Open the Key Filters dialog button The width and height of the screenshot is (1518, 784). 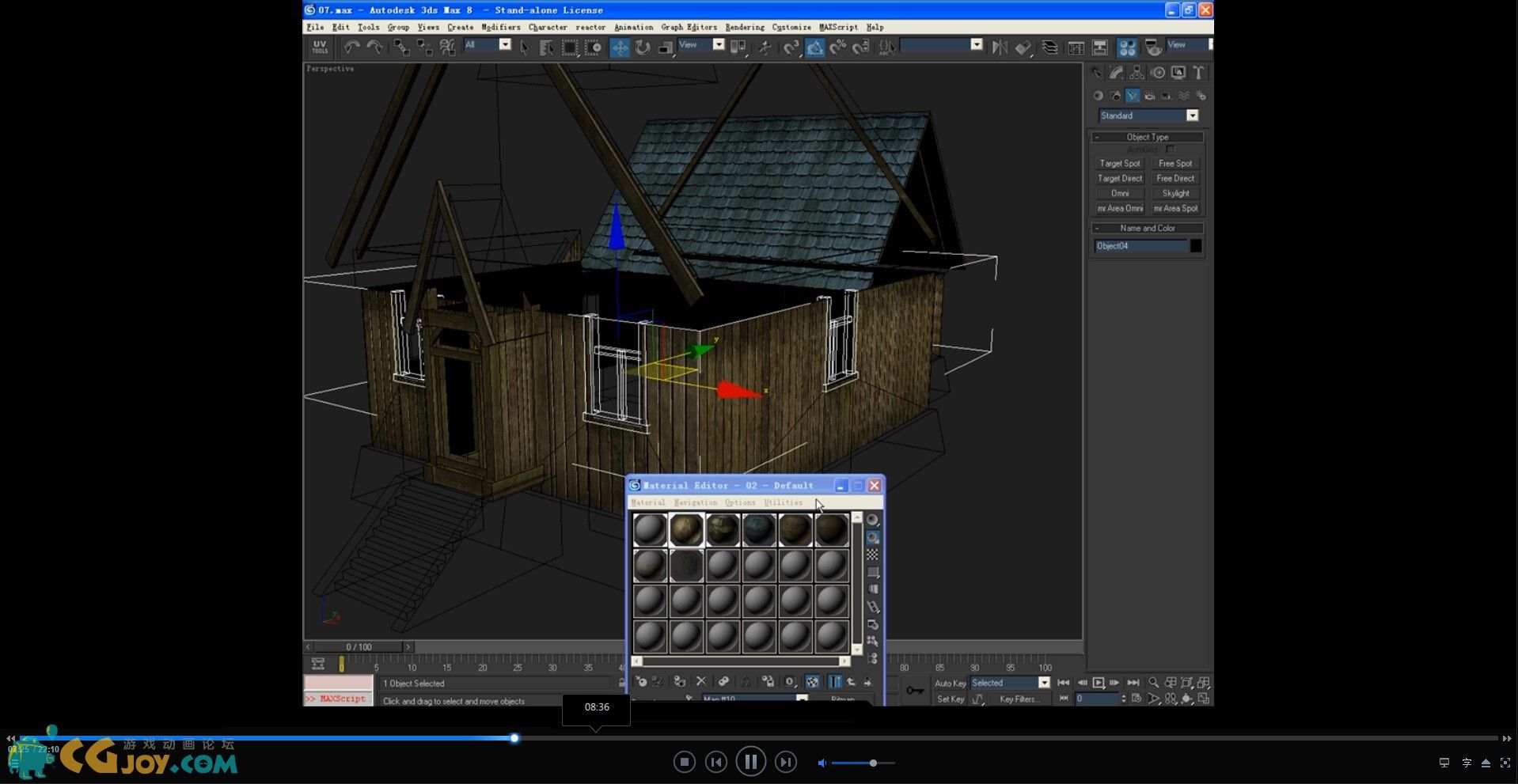pyautogui.click(x=1019, y=699)
